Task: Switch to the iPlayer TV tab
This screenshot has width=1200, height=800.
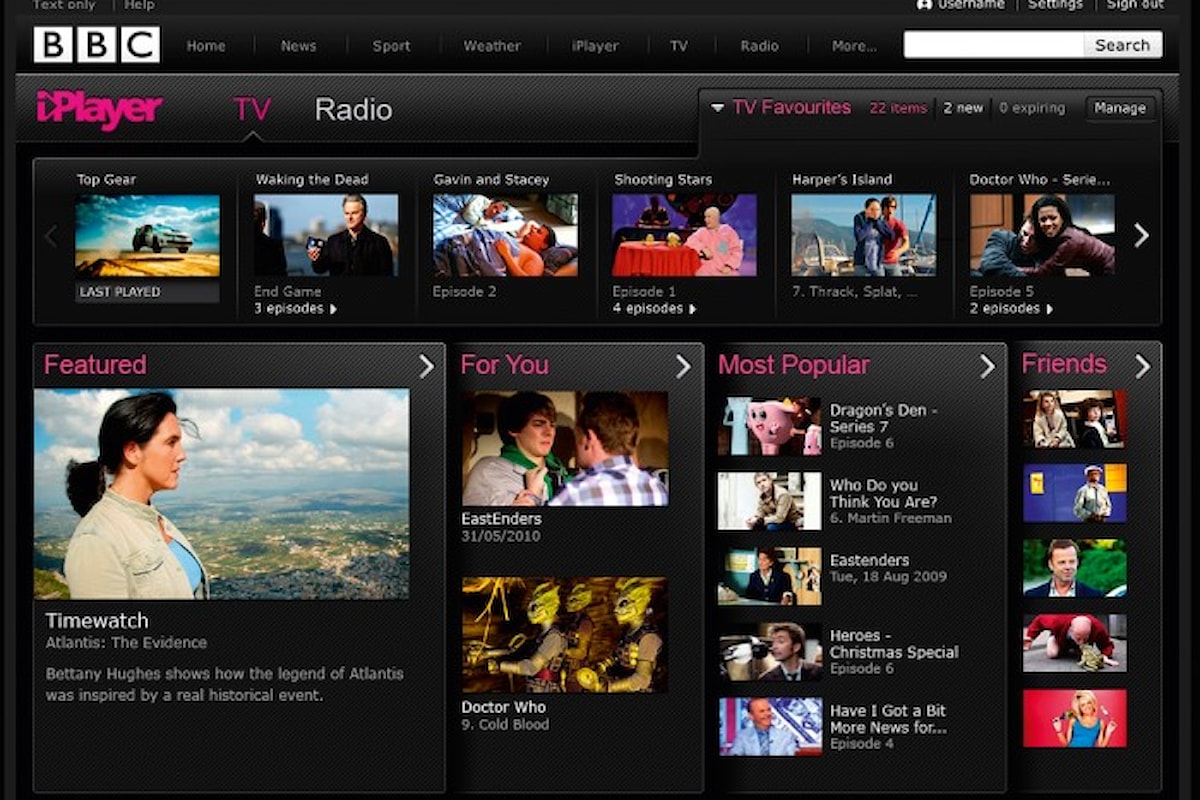Action: point(252,109)
